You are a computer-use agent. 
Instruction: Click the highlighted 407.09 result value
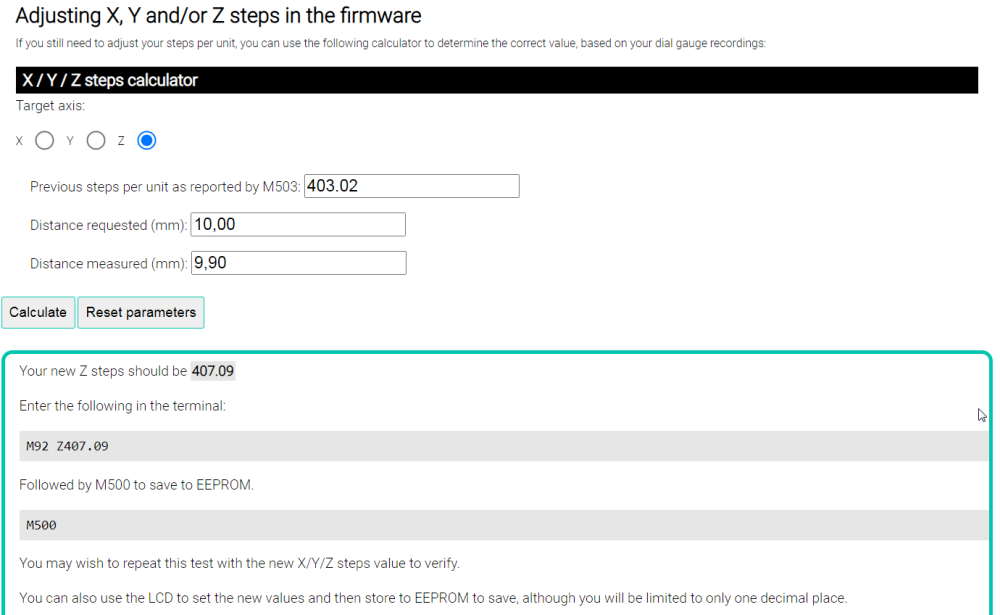[x=213, y=371]
